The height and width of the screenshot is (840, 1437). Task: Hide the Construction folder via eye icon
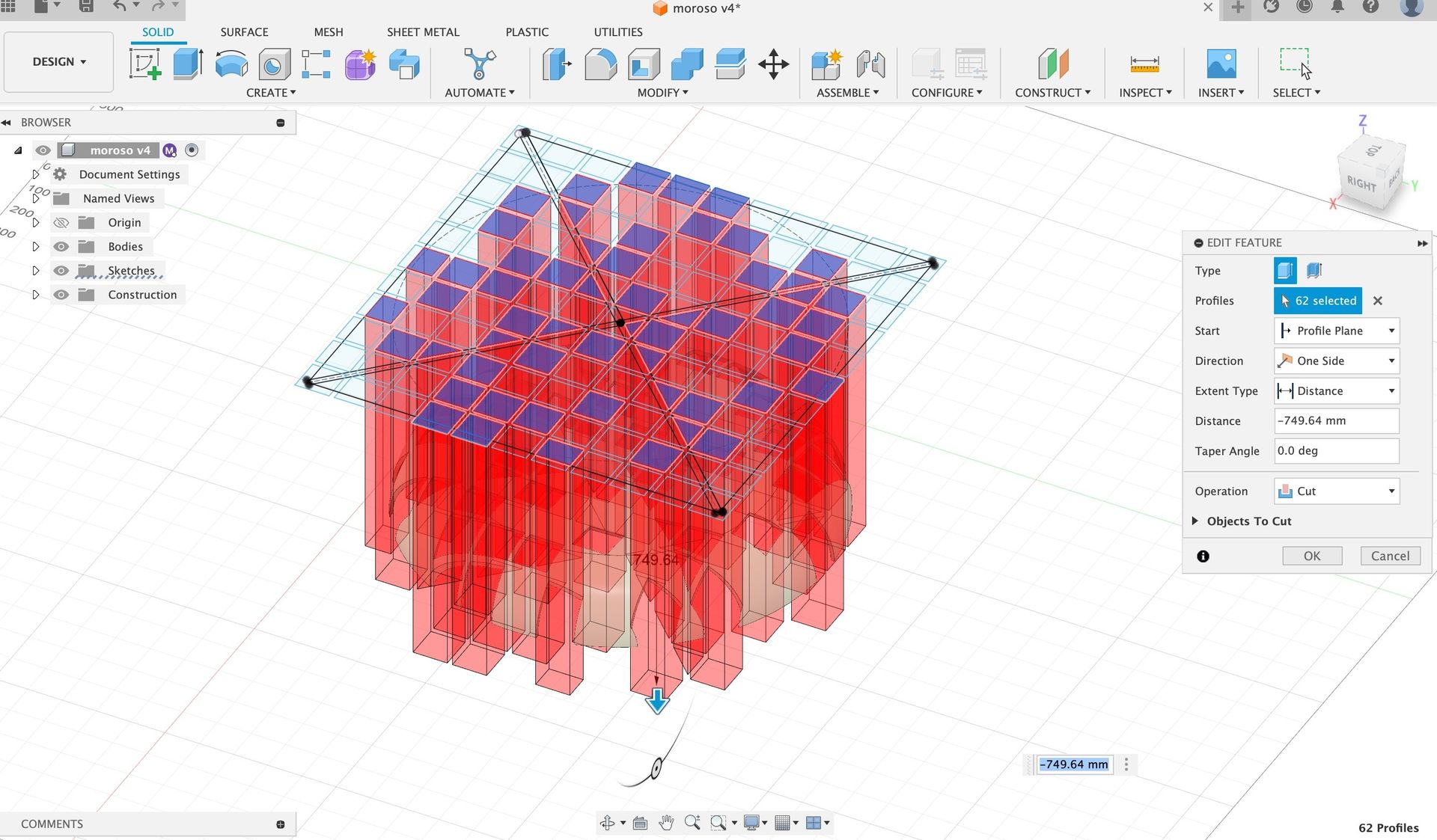[61, 295]
